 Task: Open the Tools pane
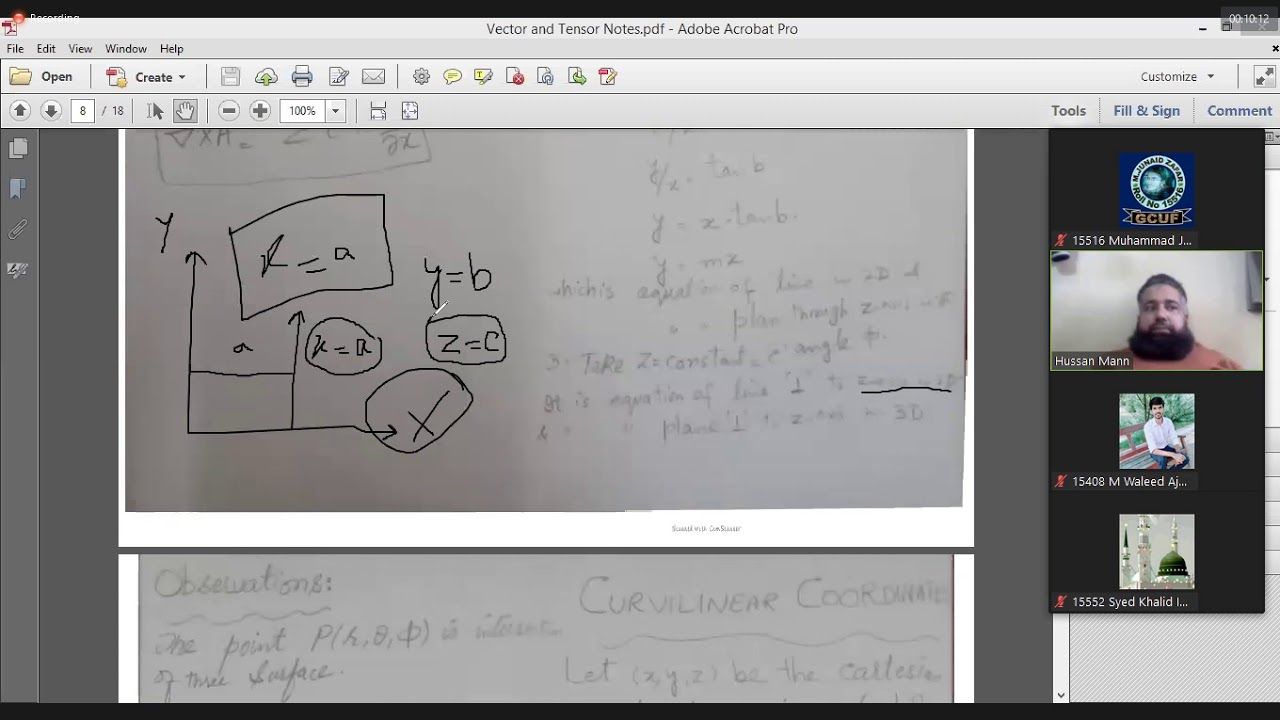pos(1068,111)
